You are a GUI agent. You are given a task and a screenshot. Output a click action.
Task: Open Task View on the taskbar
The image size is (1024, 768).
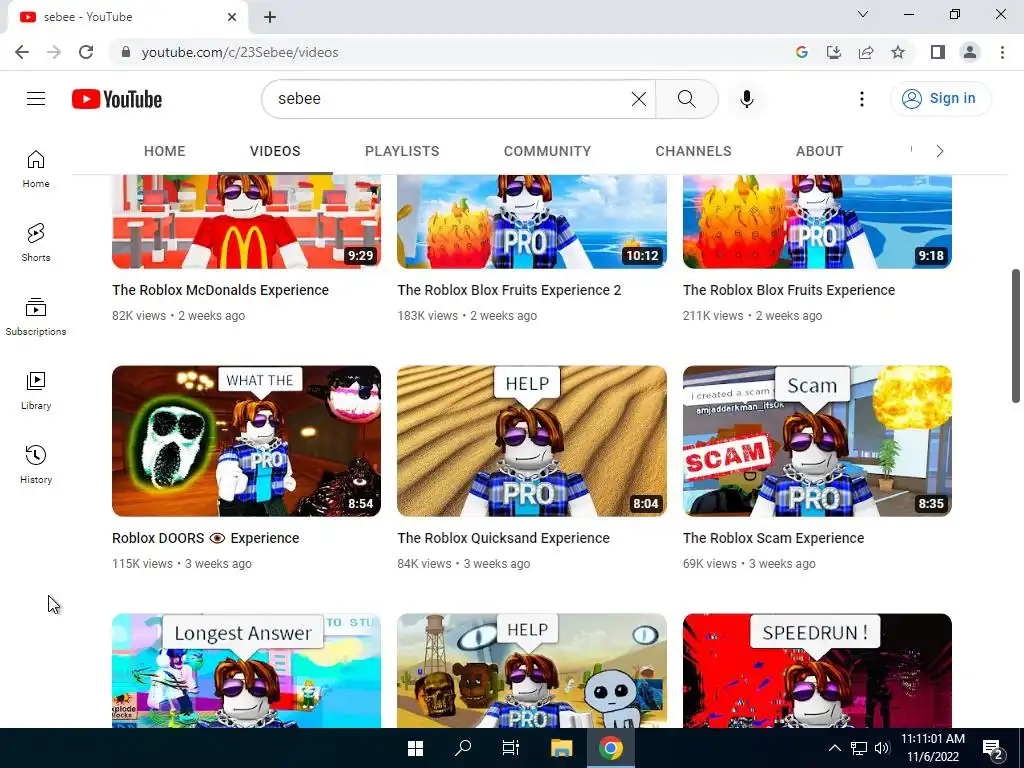click(x=511, y=748)
